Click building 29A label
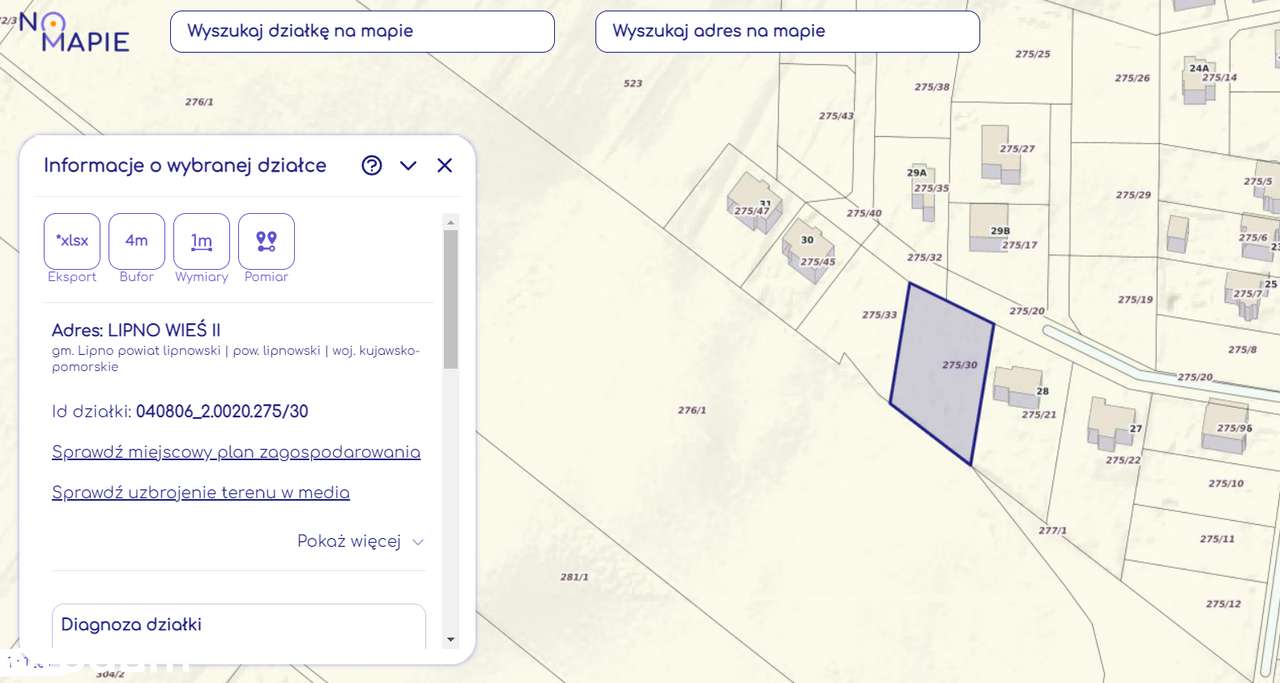Screen dimensions: 1280x683 point(917,173)
